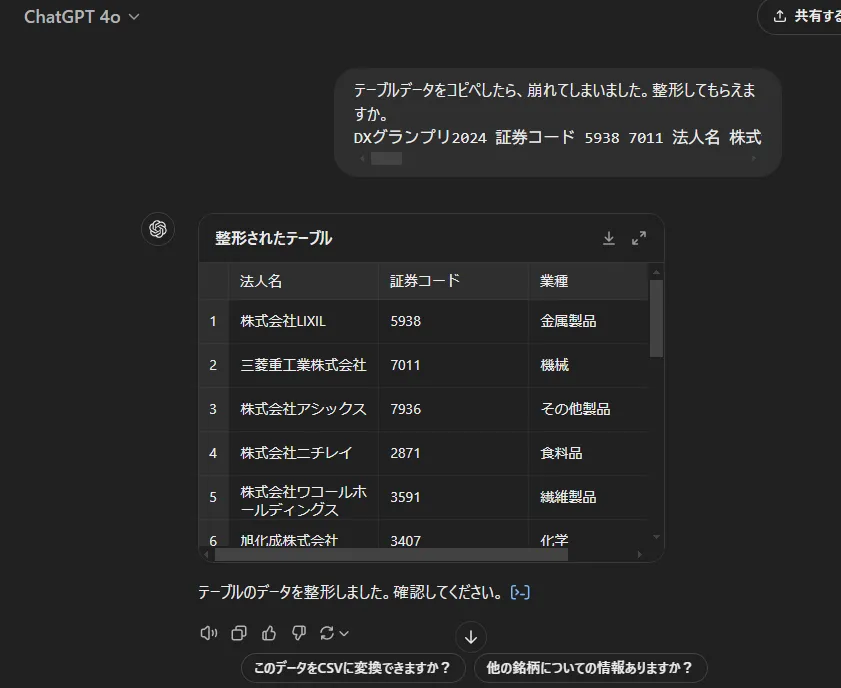Click the user message scroll right arrow
Screen dimensions: 841x688
[753, 158]
